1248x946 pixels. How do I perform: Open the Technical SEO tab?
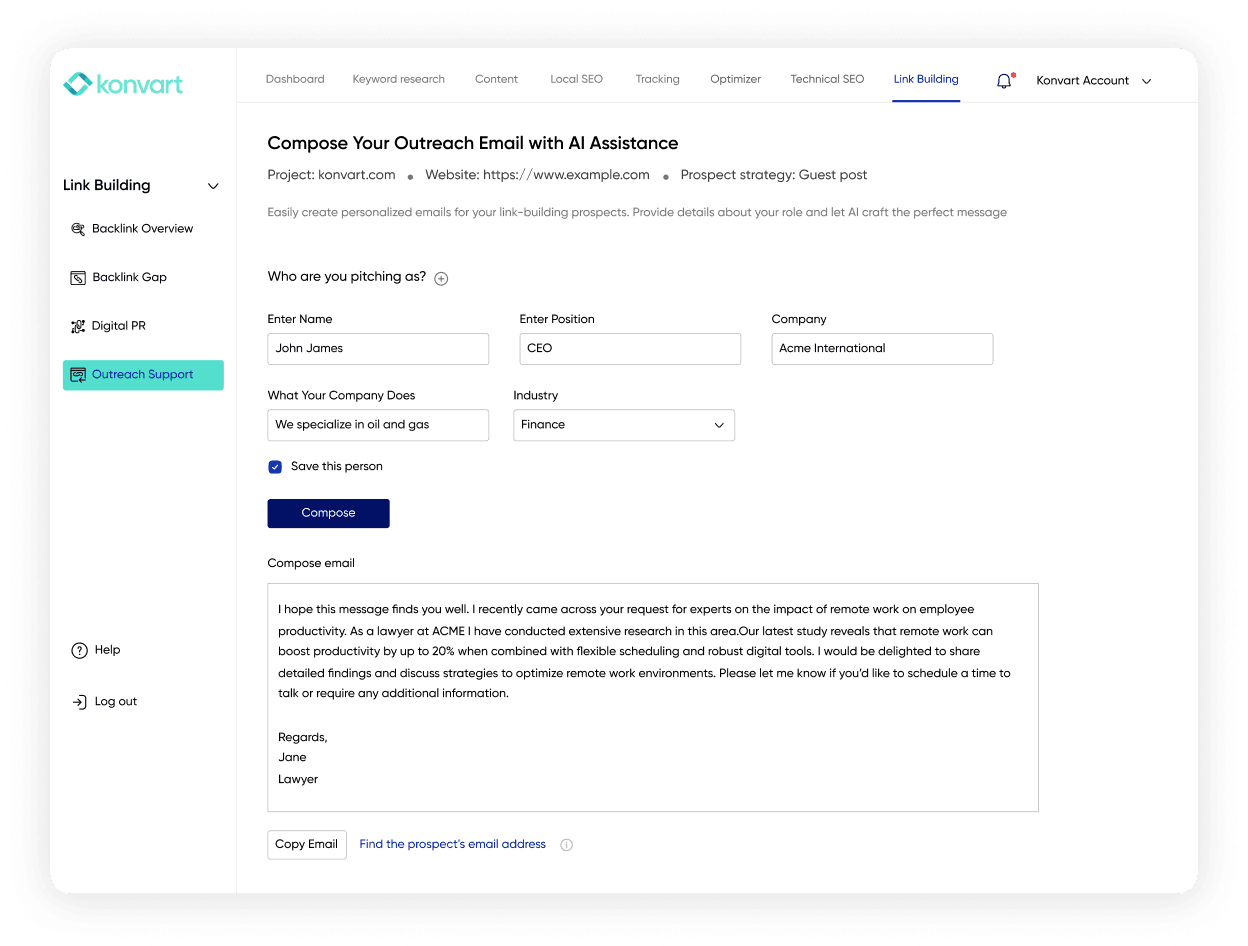click(x=827, y=79)
